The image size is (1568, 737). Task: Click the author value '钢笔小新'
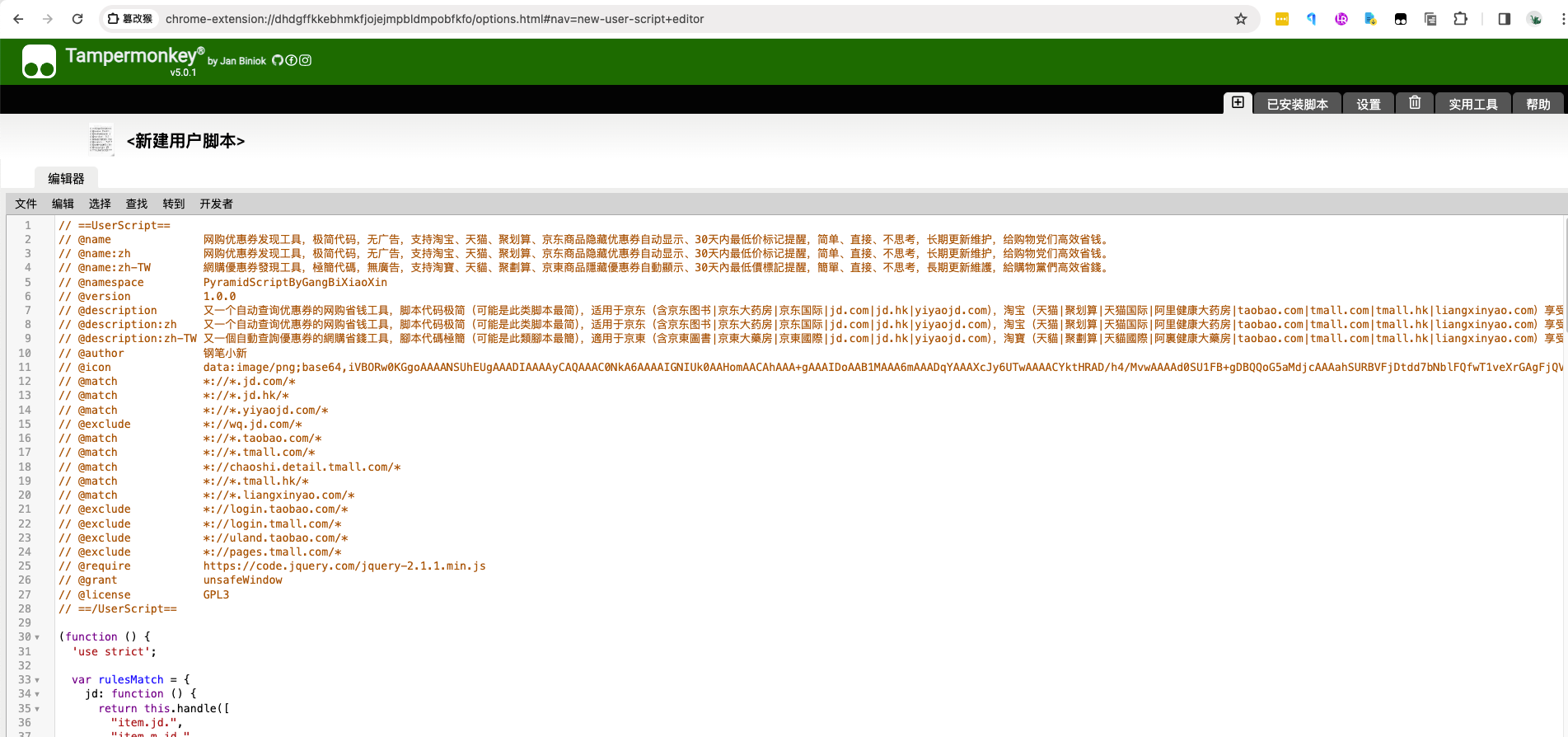point(225,353)
